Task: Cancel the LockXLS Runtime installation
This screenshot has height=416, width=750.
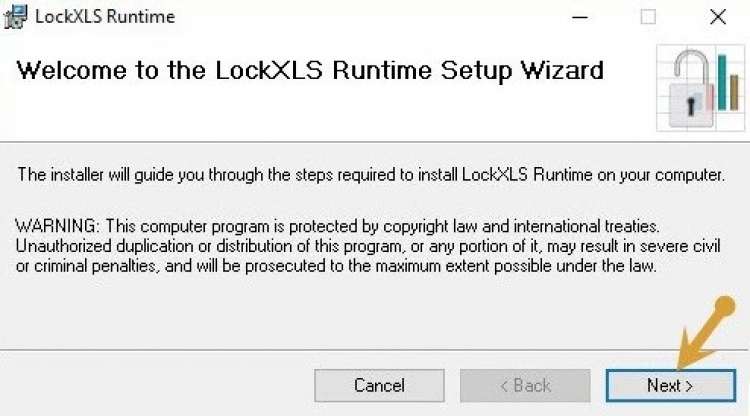Action: pyautogui.click(x=379, y=385)
